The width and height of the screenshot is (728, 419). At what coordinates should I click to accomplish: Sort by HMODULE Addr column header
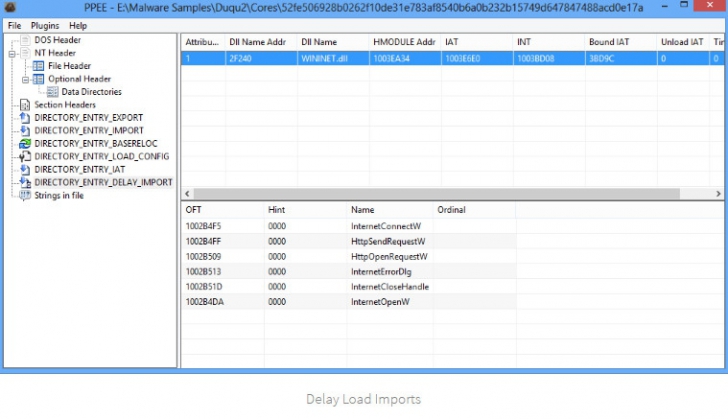[405, 42]
